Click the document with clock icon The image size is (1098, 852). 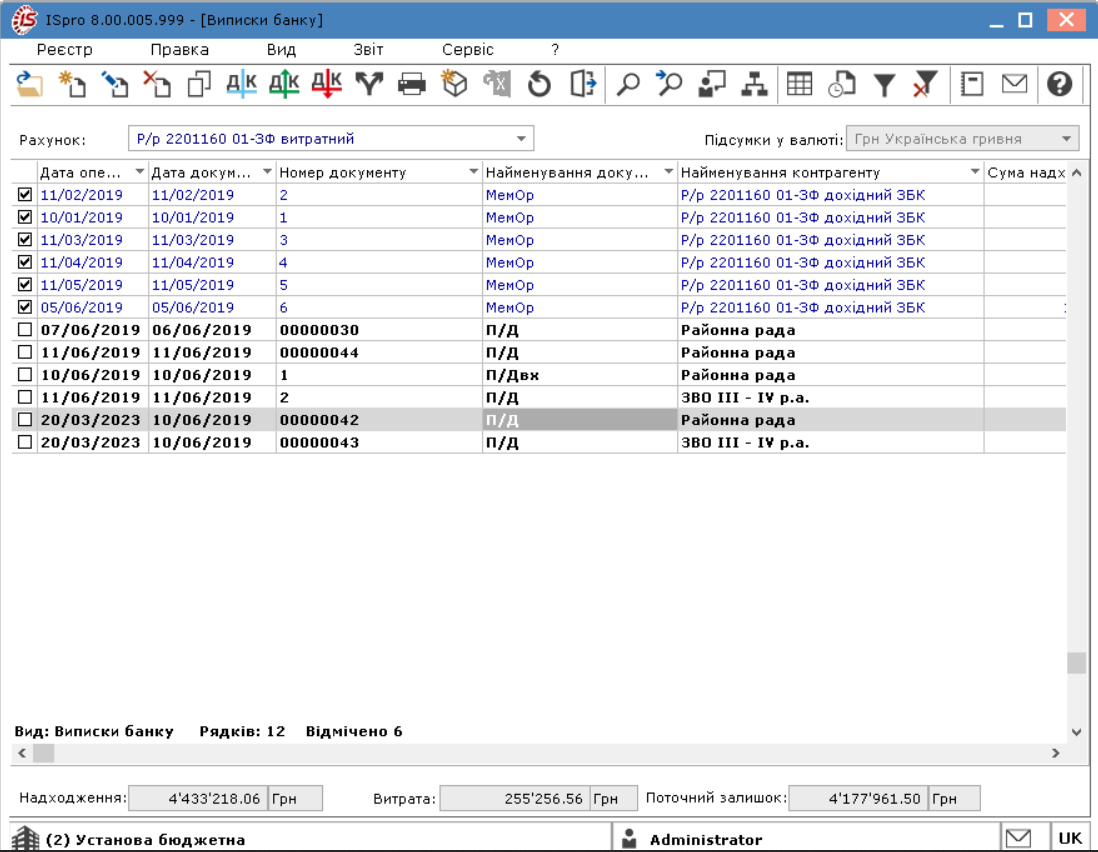[x=842, y=84]
